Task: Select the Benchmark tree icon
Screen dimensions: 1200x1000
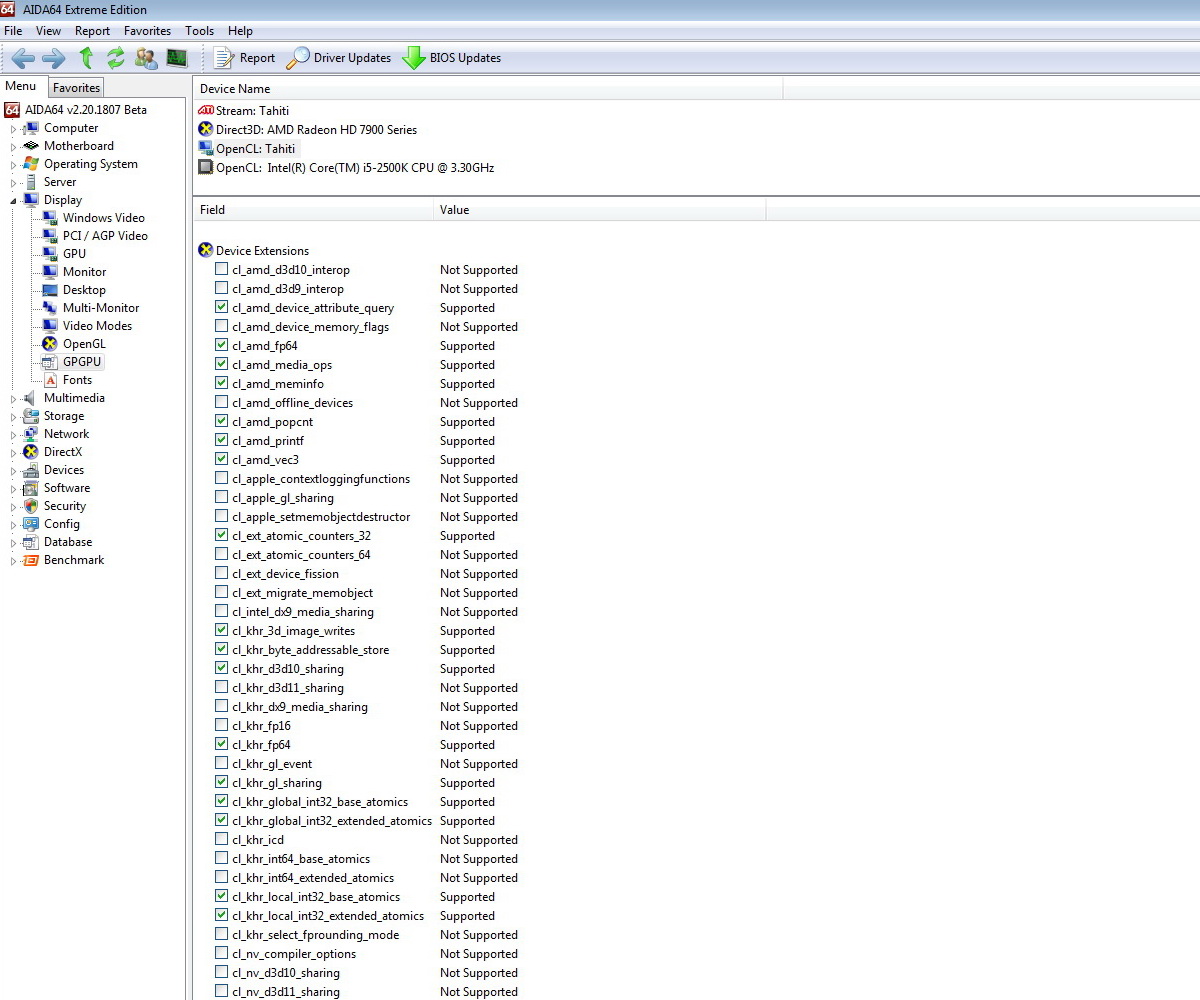Action: (x=31, y=560)
